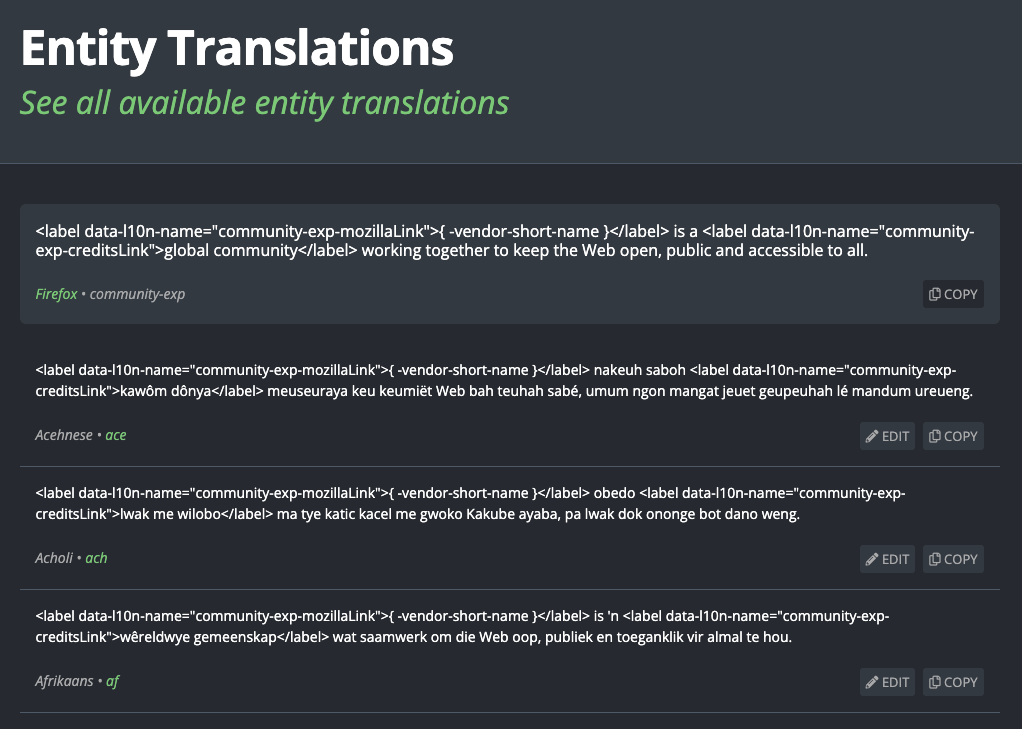Screen dimensions: 1022x729
Task: Click the pencil edit icon for Afrikaans
Action: pos(869,682)
